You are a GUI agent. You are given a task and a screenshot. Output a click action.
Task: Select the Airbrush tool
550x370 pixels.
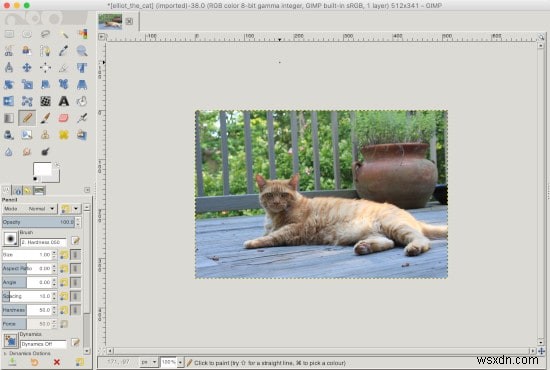[x=82, y=118]
